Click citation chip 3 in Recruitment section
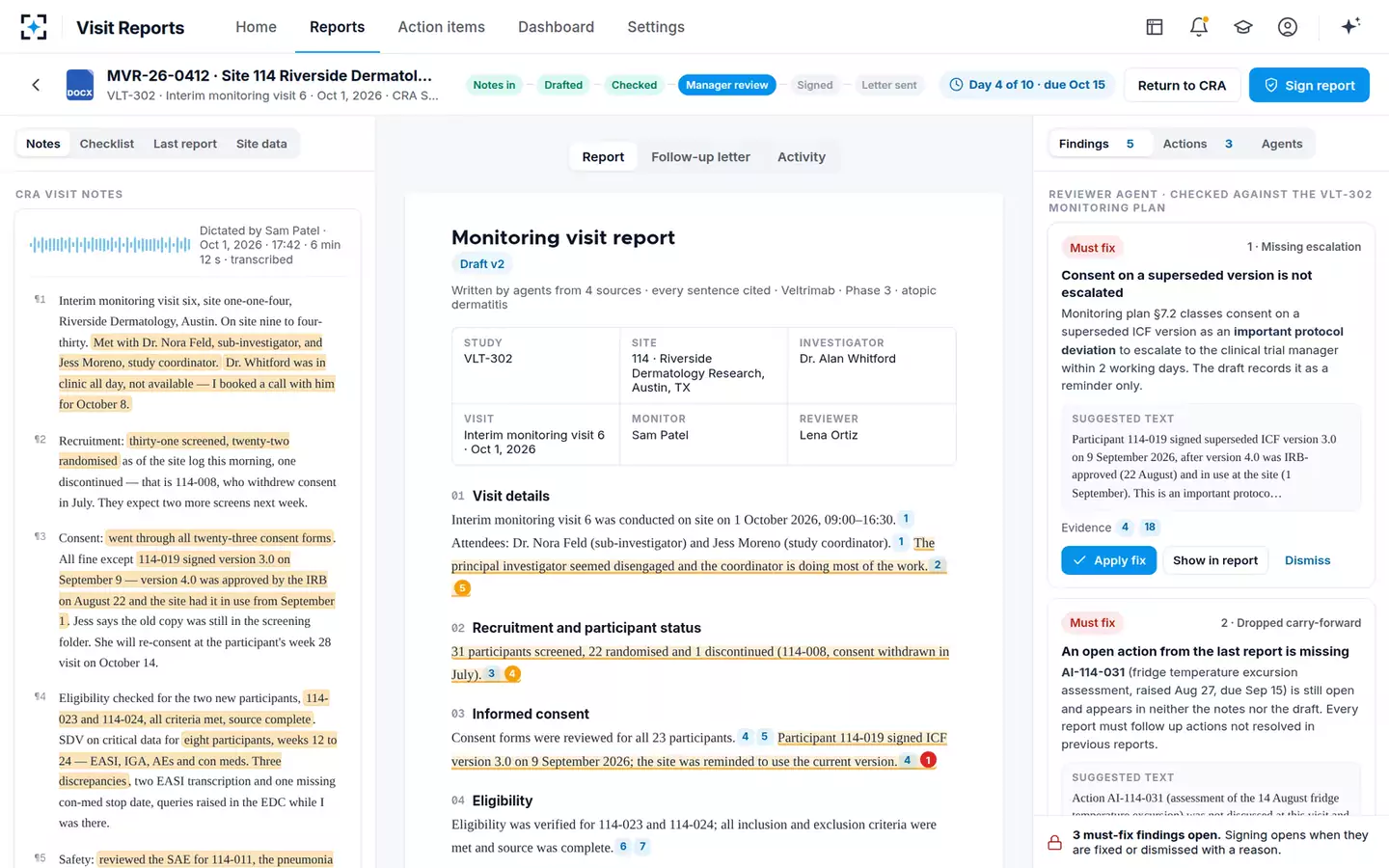This screenshot has width=1389, height=868. click(x=491, y=674)
